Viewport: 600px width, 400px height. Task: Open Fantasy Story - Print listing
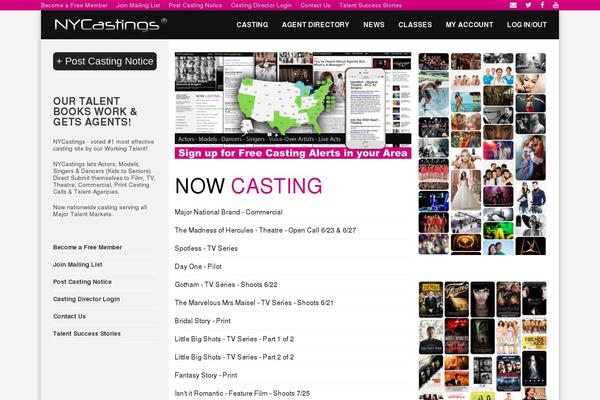click(206, 375)
